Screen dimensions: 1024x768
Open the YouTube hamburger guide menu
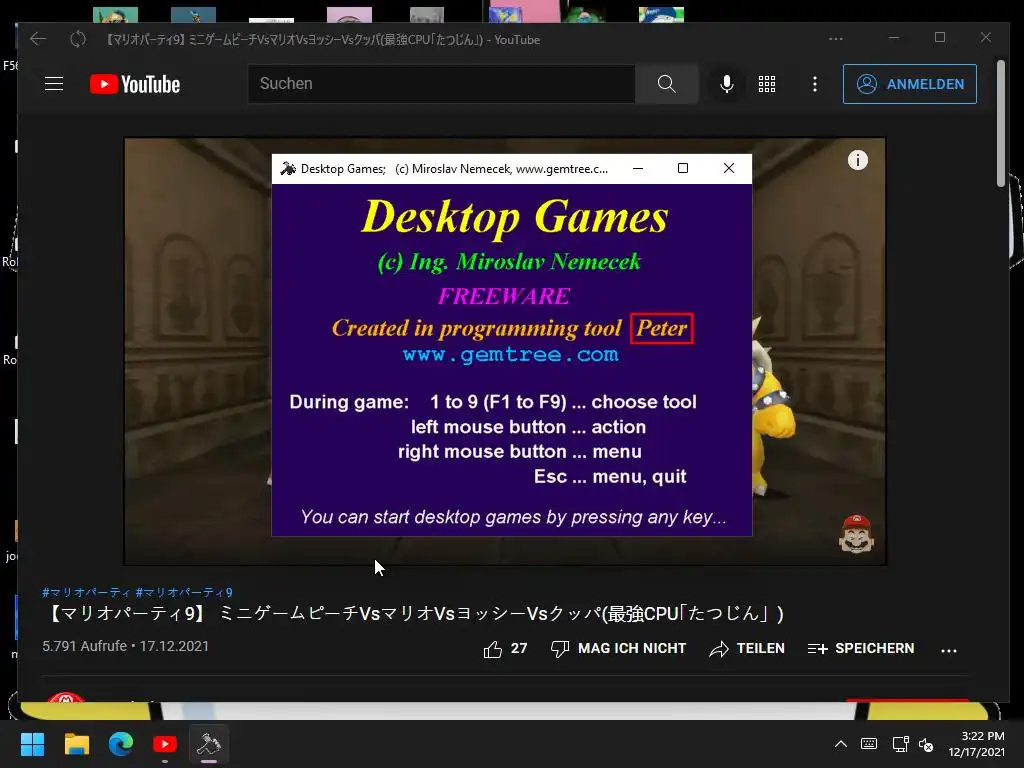tap(54, 84)
